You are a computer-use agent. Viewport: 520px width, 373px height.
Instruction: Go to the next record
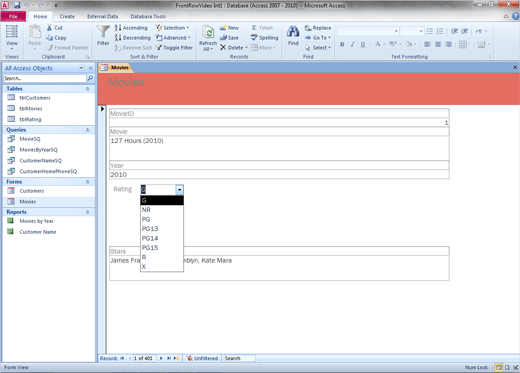(161, 358)
